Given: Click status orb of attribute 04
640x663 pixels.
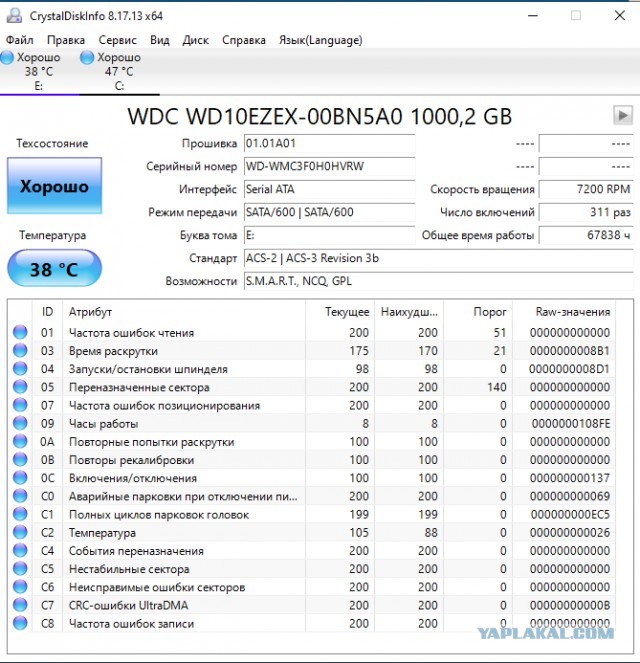Looking at the screenshot, I should 20,369.
